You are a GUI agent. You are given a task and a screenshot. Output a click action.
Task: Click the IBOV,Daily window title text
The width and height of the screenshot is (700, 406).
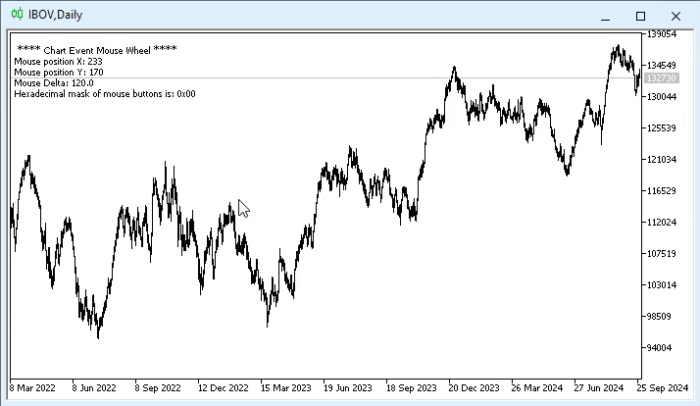pyautogui.click(x=55, y=15)
